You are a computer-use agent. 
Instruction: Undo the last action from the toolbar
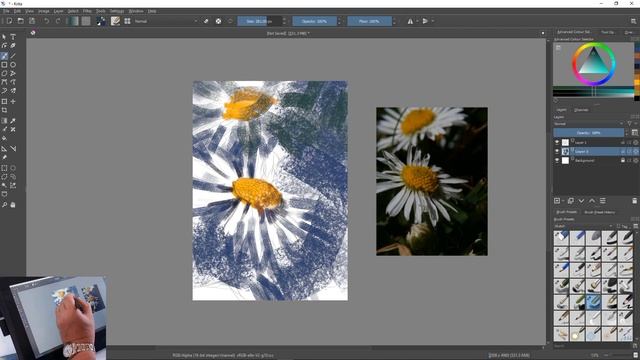[x=47, y=21]
